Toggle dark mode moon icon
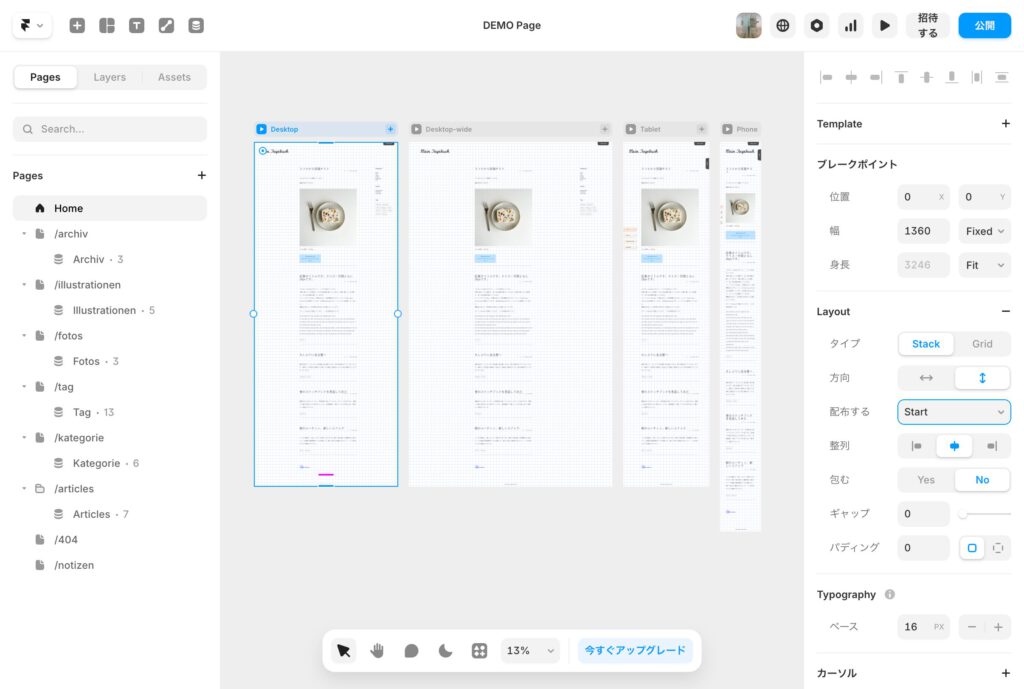The width and height of the screenshot is (1024, 689). (x=445, y=650)
